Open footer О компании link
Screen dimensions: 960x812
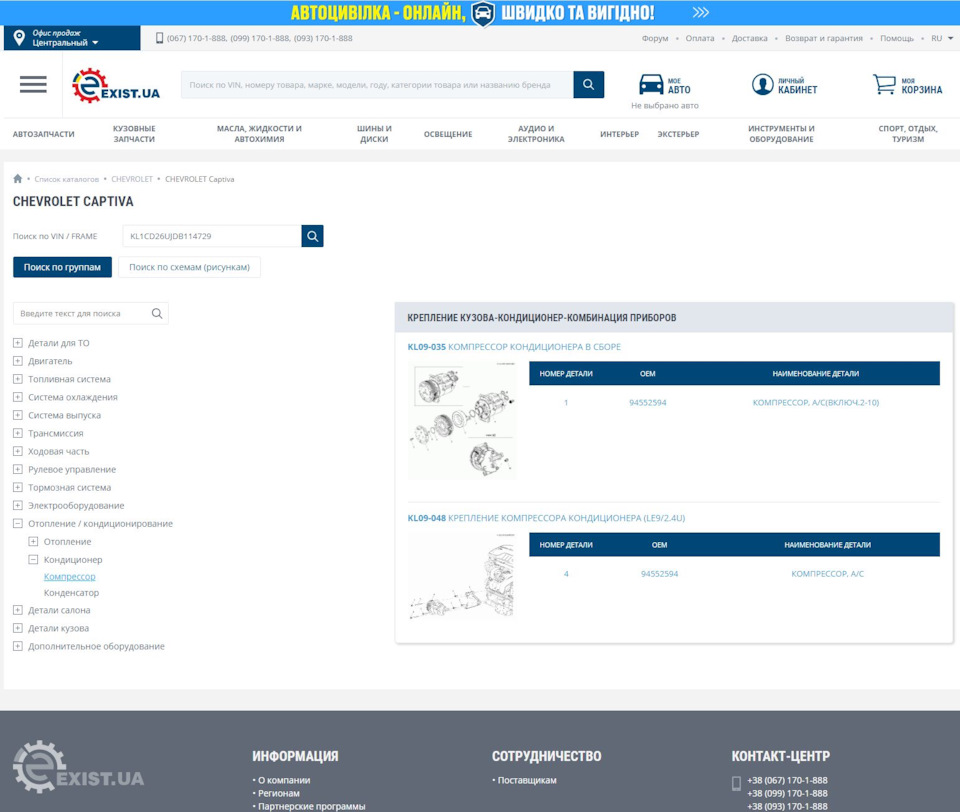point(283,780)
